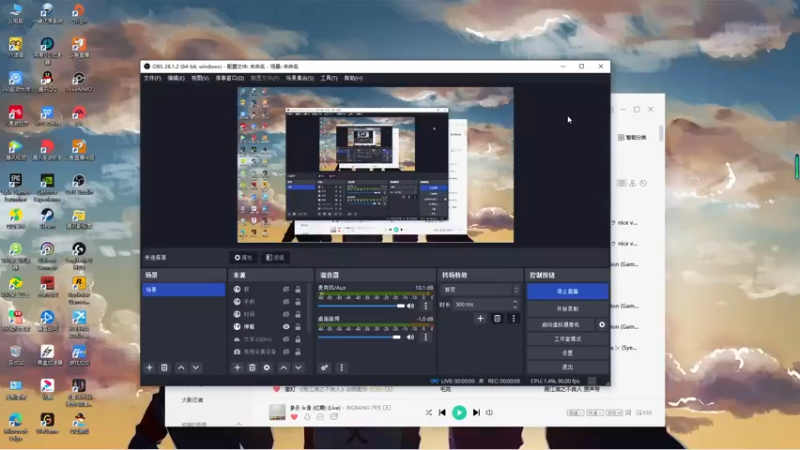Open source properties gear in Sources toolbar
The width and height of the screenshot is (800, 450).
tap(267, 367)
